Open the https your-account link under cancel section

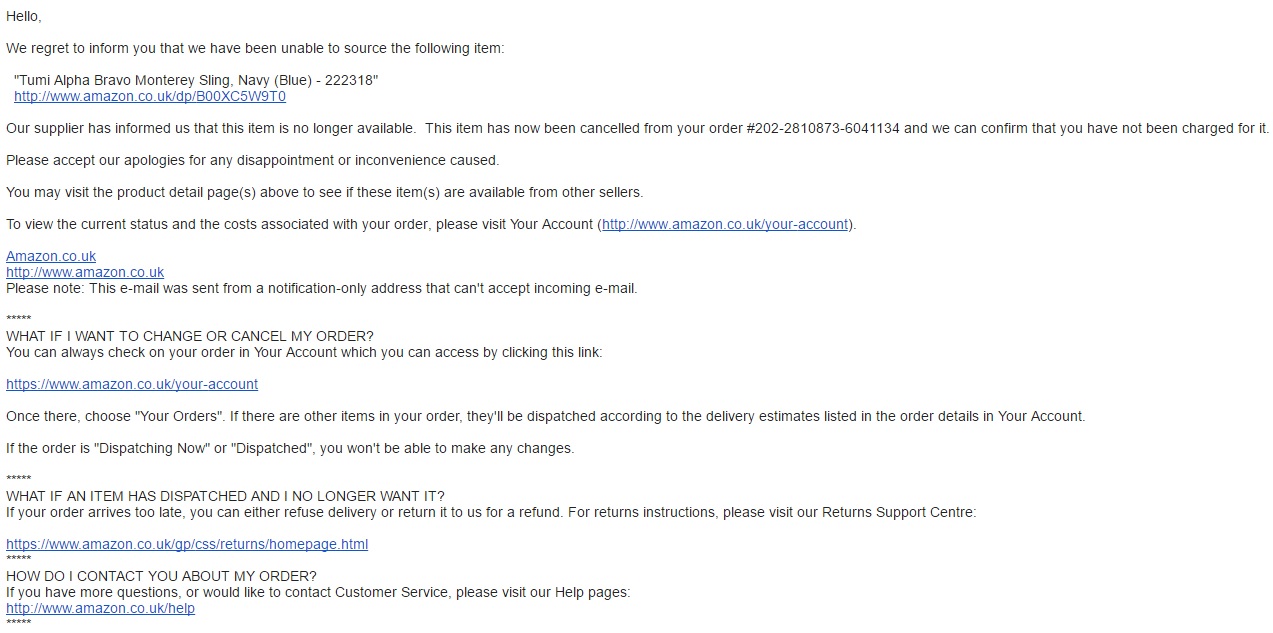[x=132, y=384]
